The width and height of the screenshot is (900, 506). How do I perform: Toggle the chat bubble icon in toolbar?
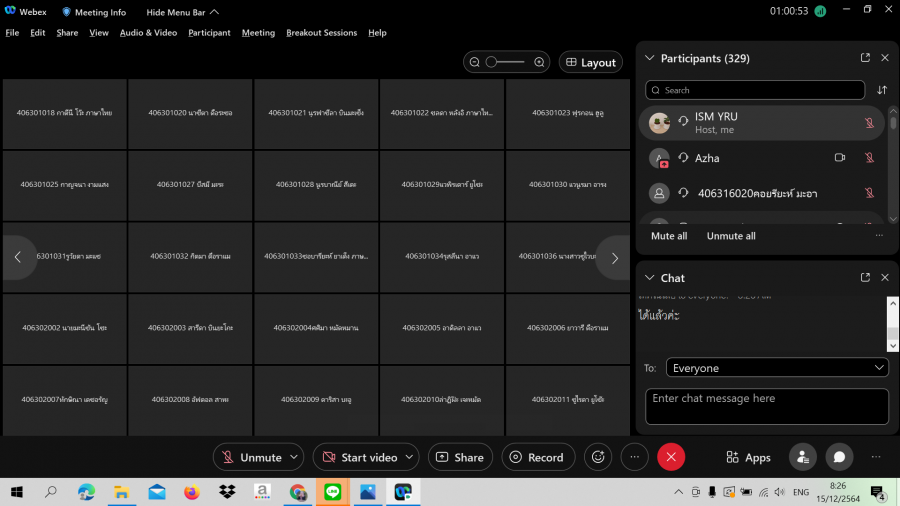click(x=839, y=457)
